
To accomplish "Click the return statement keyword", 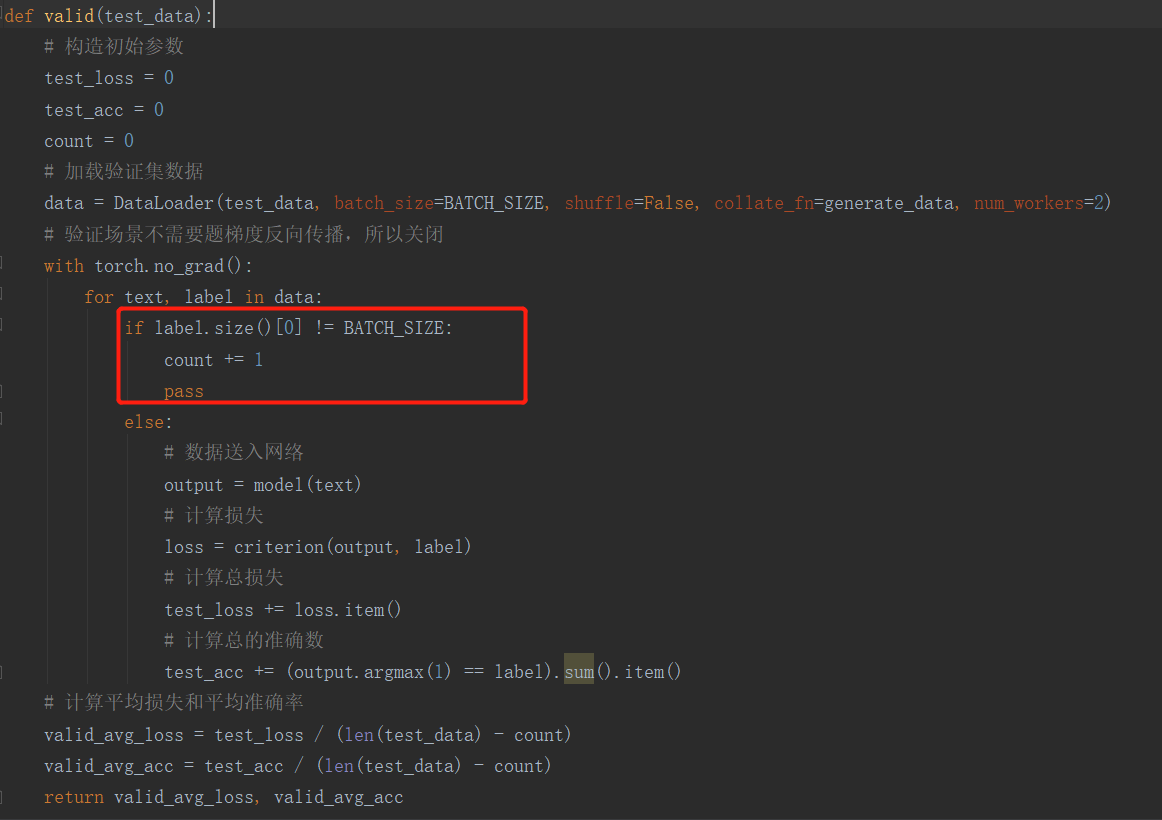I will tap(74, 796).
